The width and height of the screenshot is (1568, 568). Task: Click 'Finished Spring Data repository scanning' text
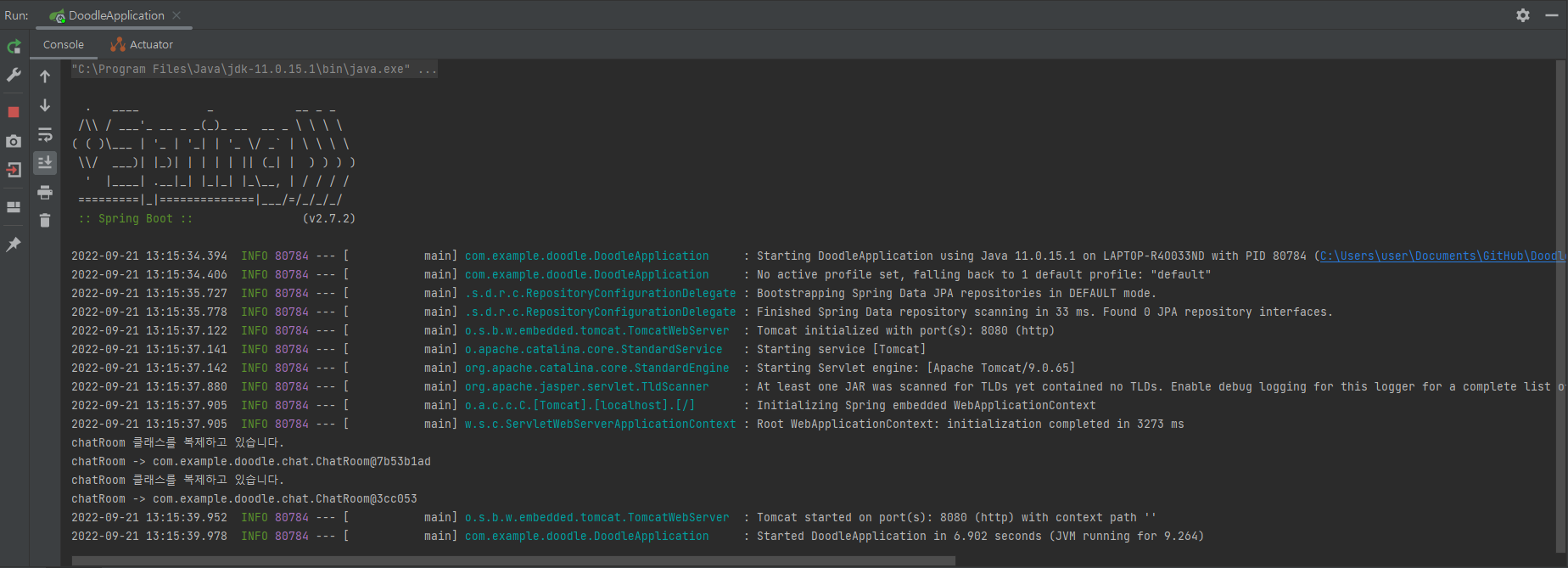[x=893, y=312]
